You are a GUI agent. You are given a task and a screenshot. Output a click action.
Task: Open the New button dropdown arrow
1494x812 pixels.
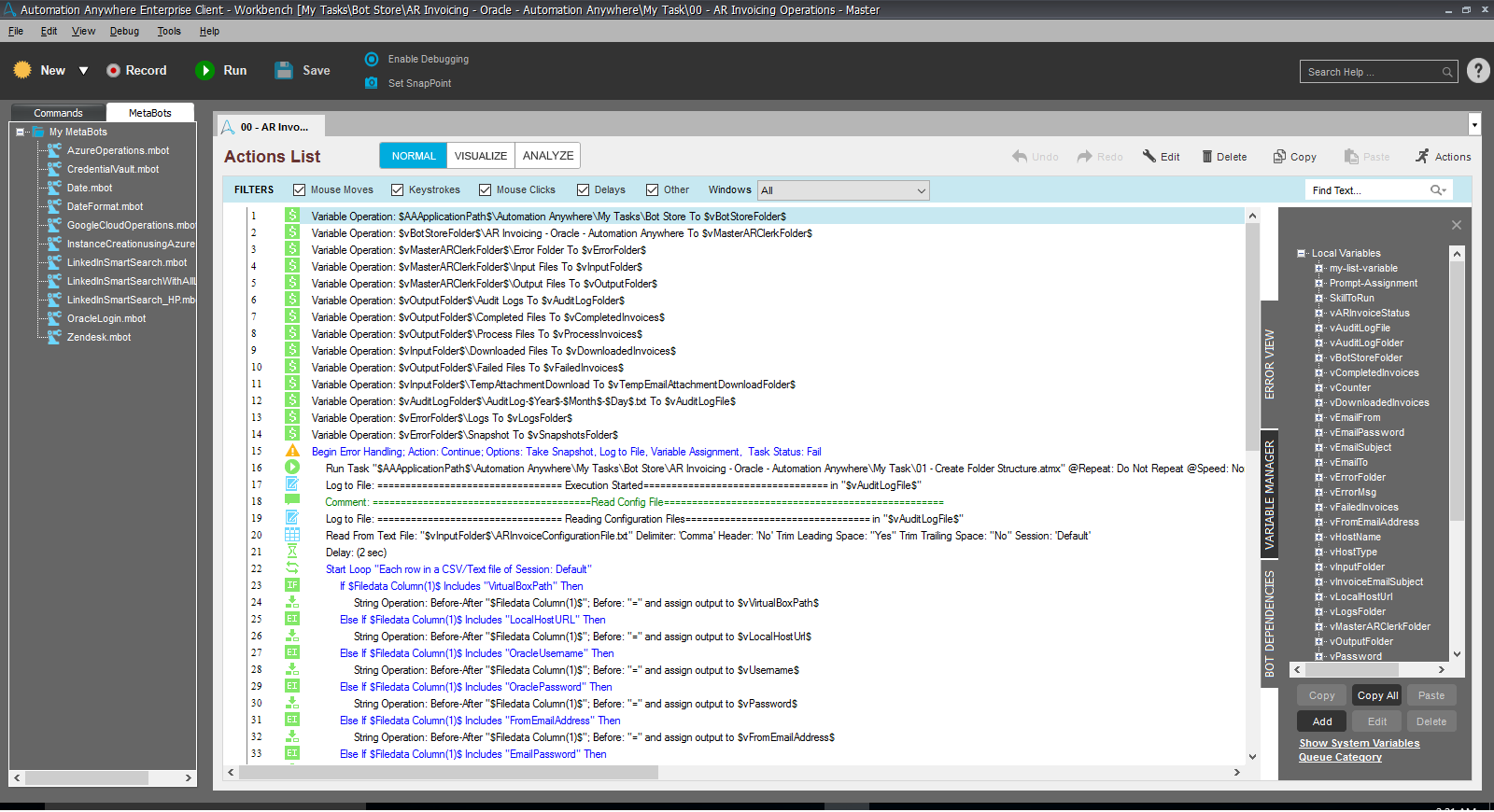pyautogui.click(x=83, y=71)
